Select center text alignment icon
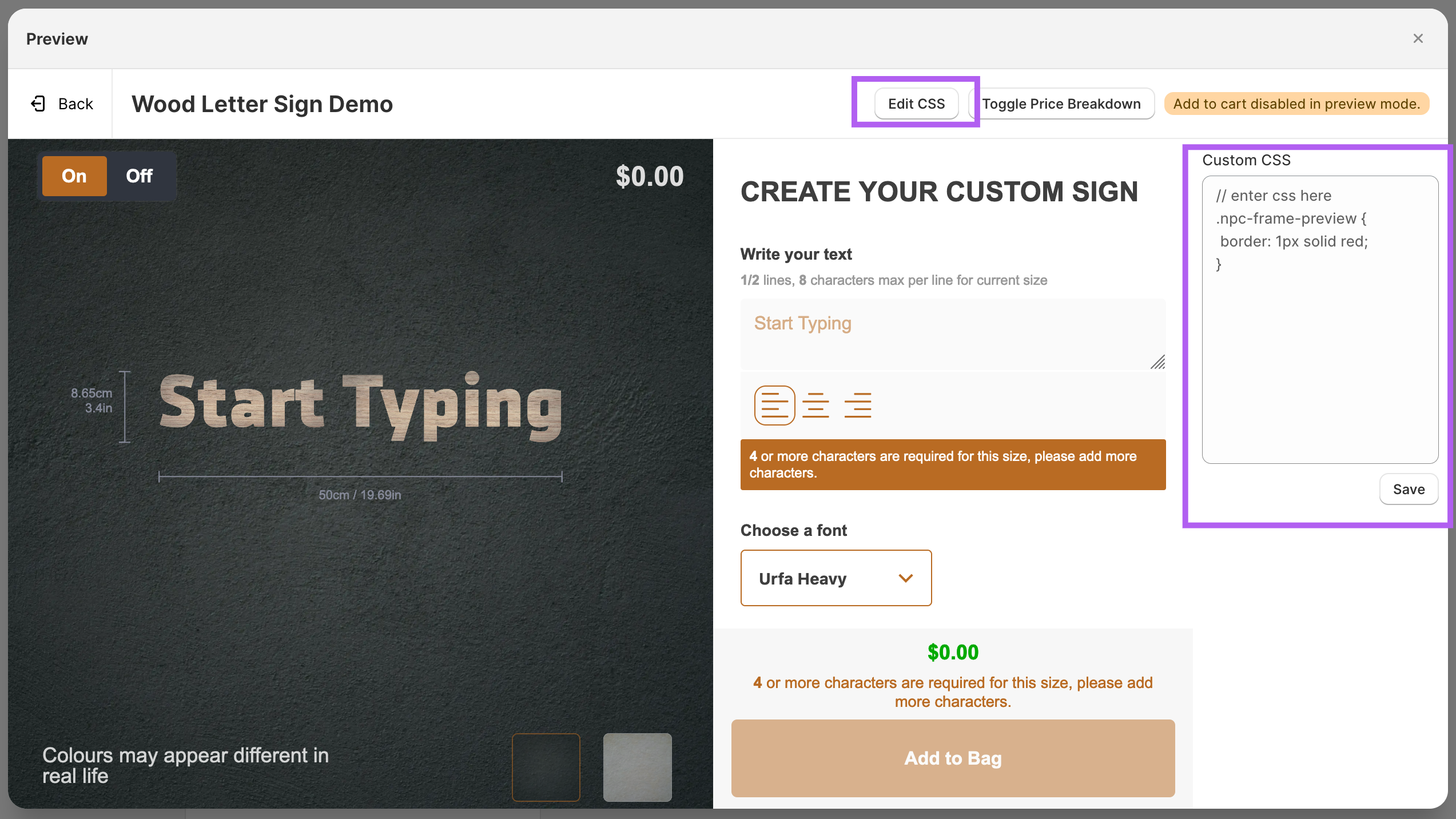Image resolution: width=1456 pixels, height=819 pixels. [x=815, y=405]
